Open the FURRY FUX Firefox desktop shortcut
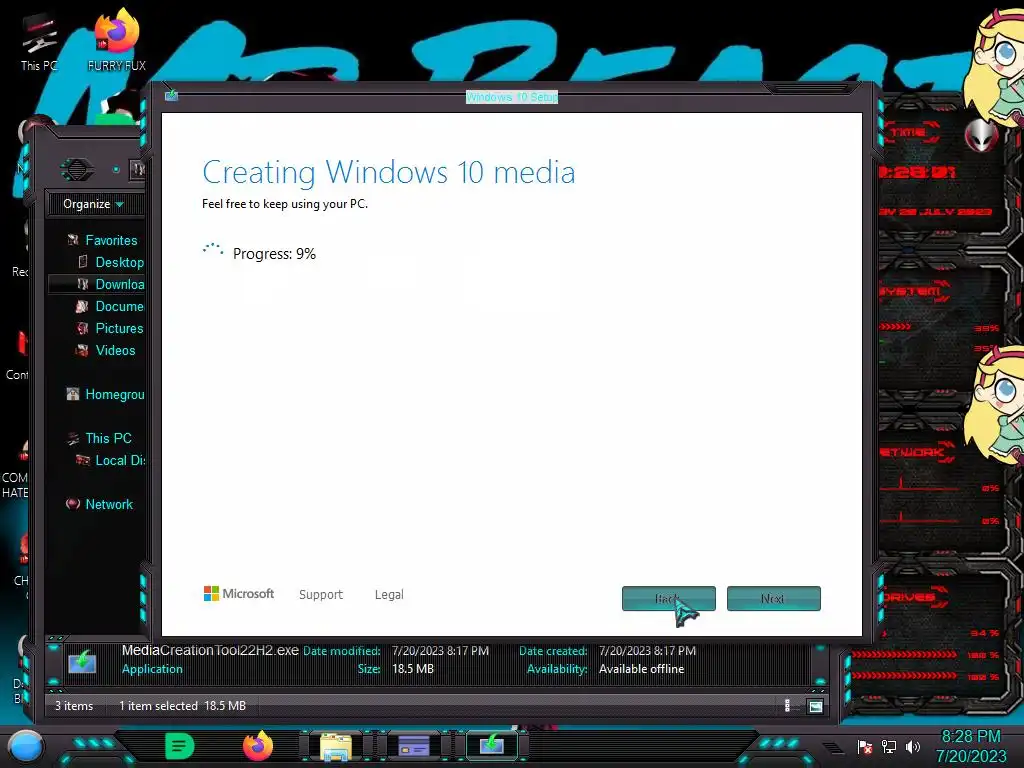This screenshot has height=768, width=1024. (x=117, y=39)
